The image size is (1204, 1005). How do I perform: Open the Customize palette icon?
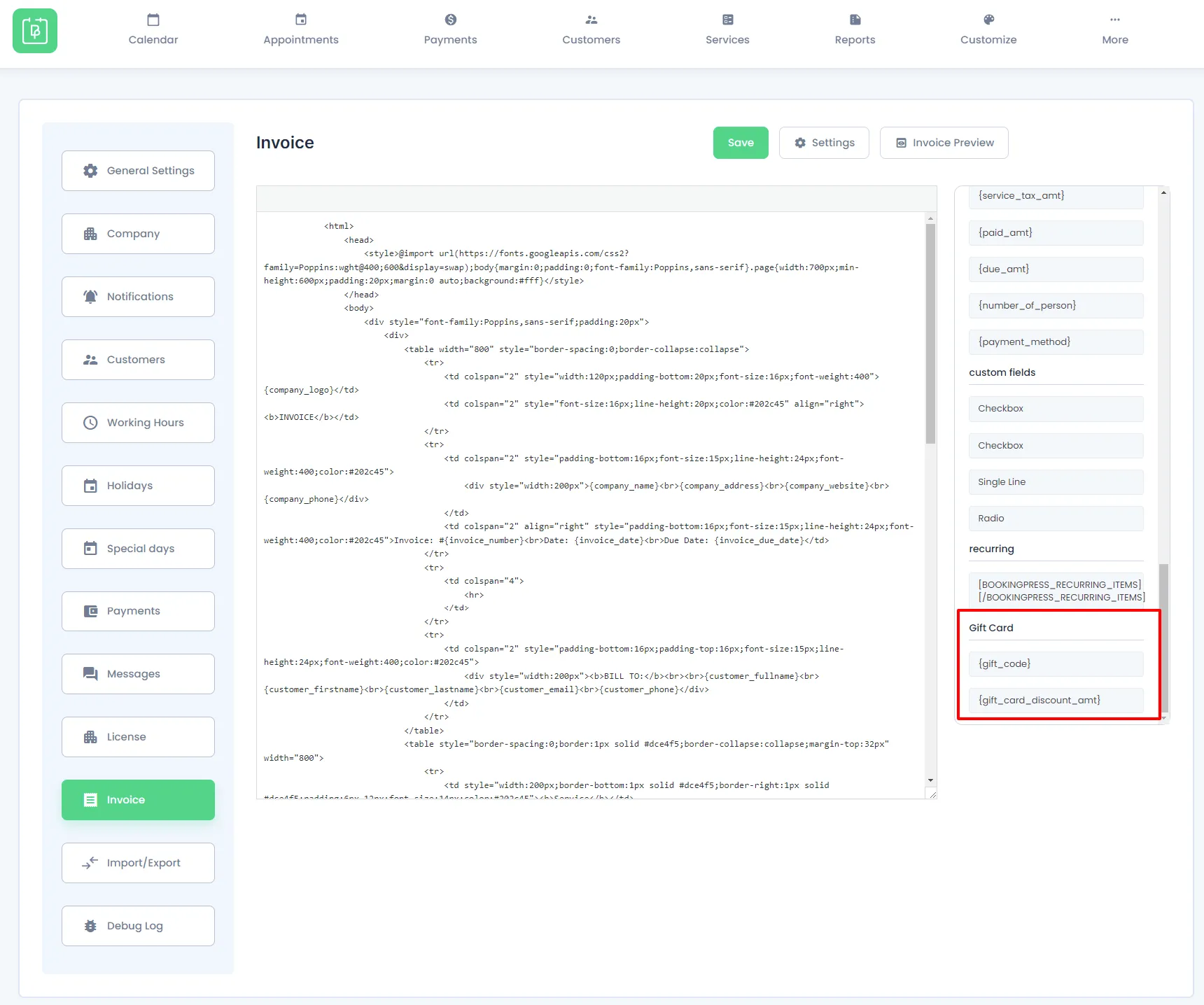click(988, 20)
